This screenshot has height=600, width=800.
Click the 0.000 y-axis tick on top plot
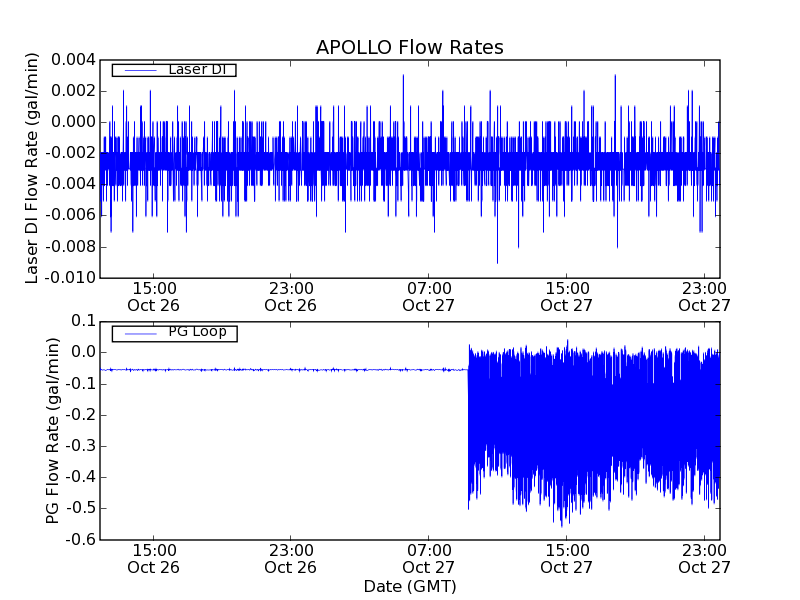coord(74,121)
